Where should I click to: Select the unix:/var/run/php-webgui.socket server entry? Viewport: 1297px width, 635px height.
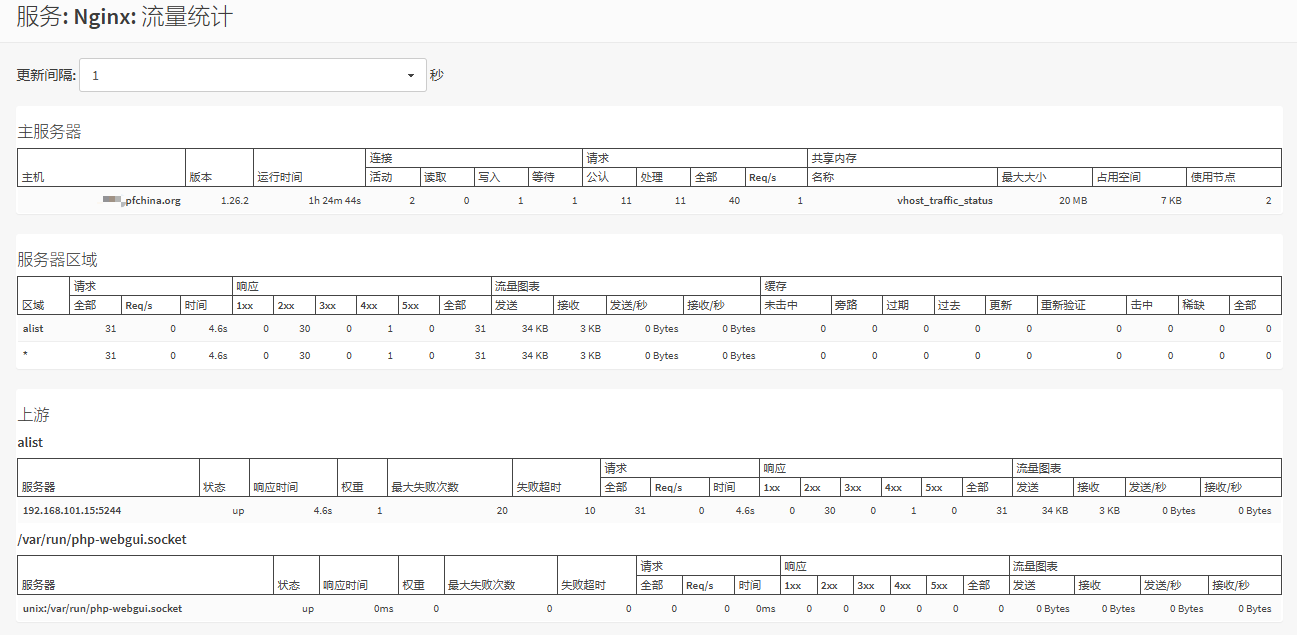(x=102, y=608)
